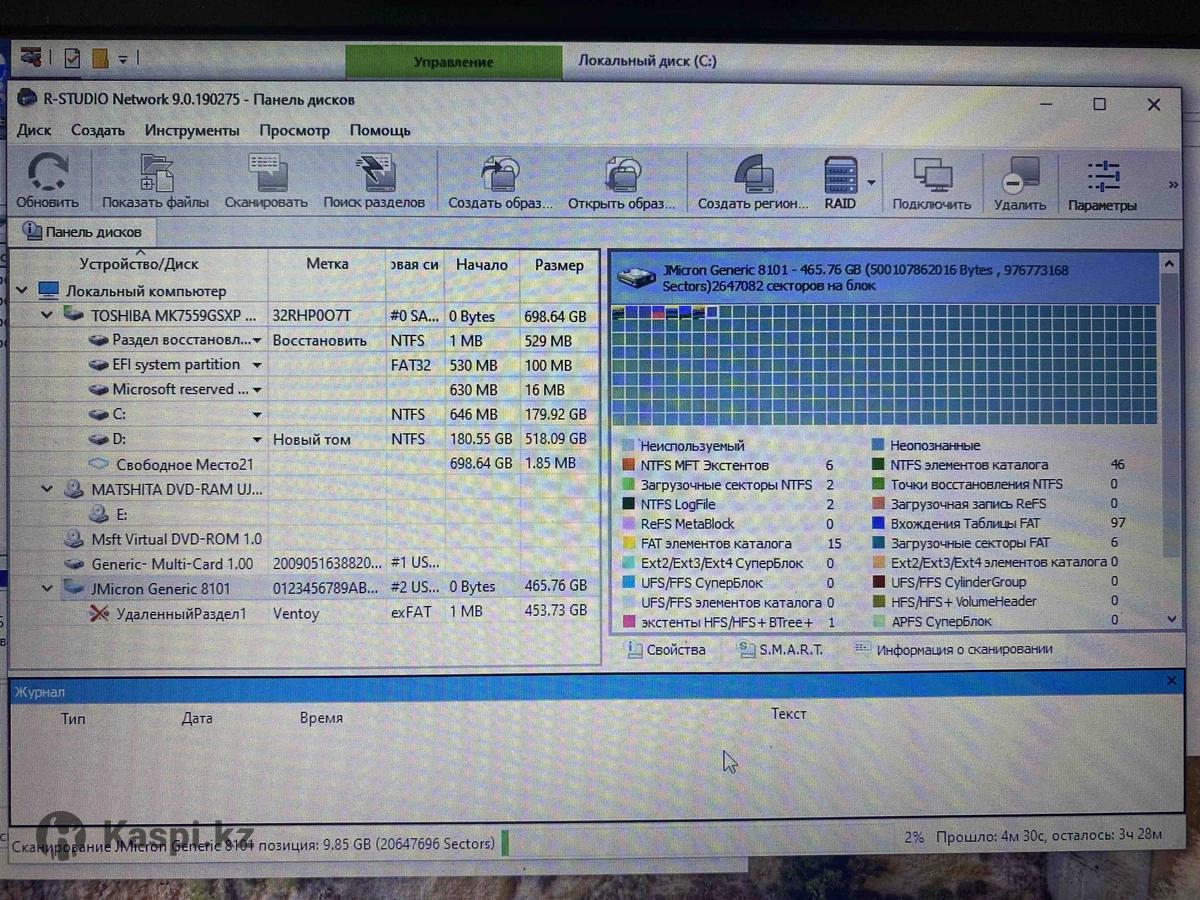Click the Поиск разделов toolbar icon
The width and height of the screenshot is (1200, 900).
pos(374,176)
